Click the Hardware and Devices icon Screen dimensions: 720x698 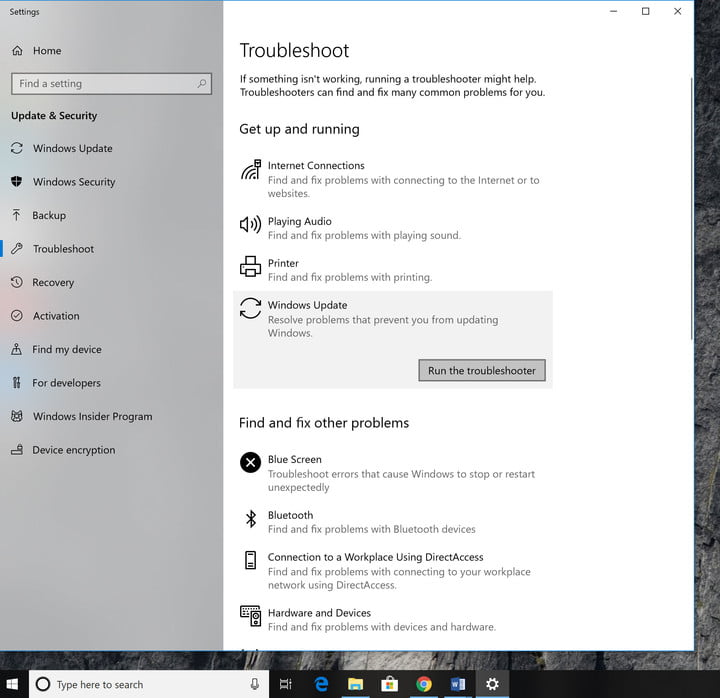[251, 616]
